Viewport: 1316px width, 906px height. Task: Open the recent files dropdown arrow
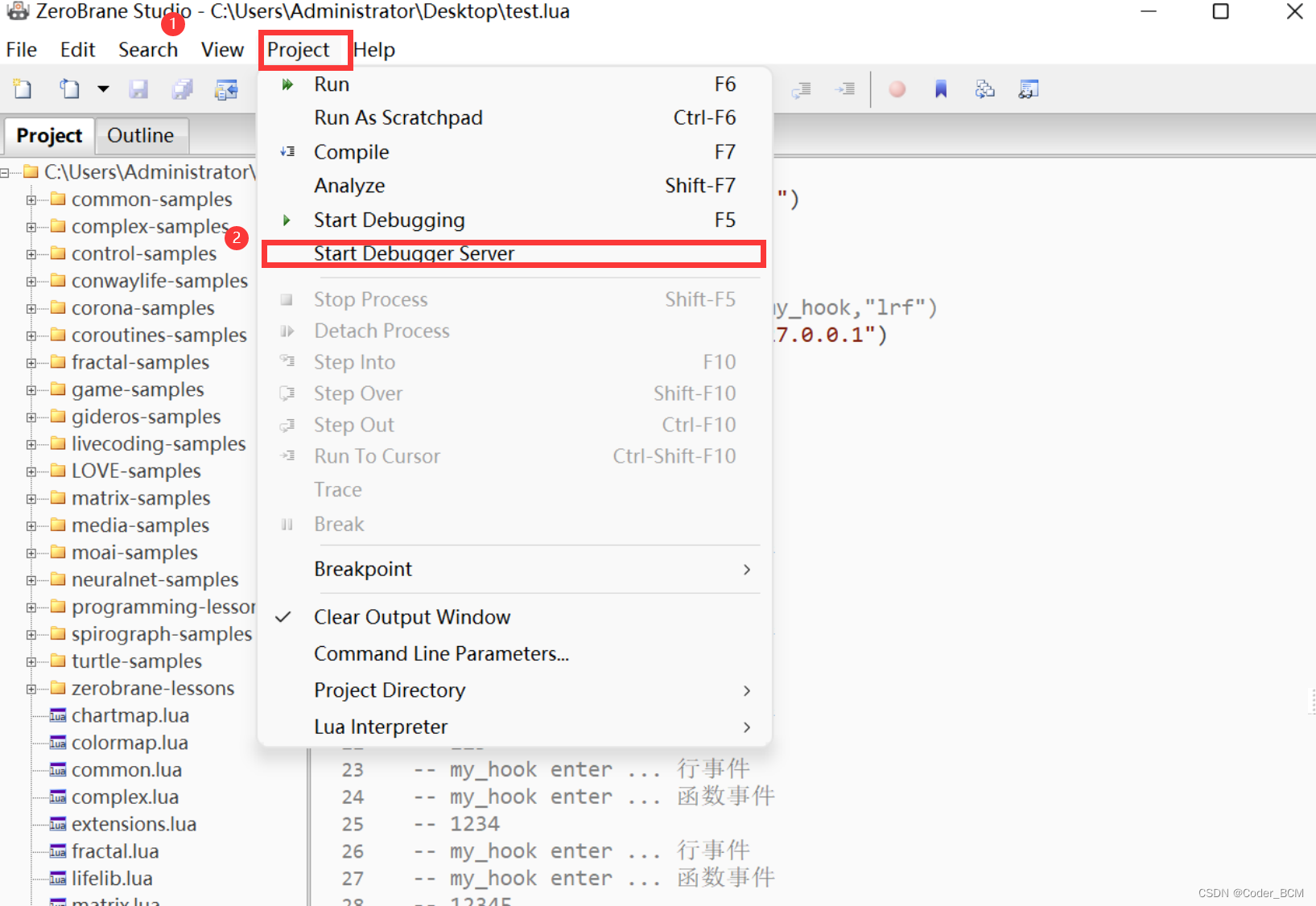click(103, 89)
